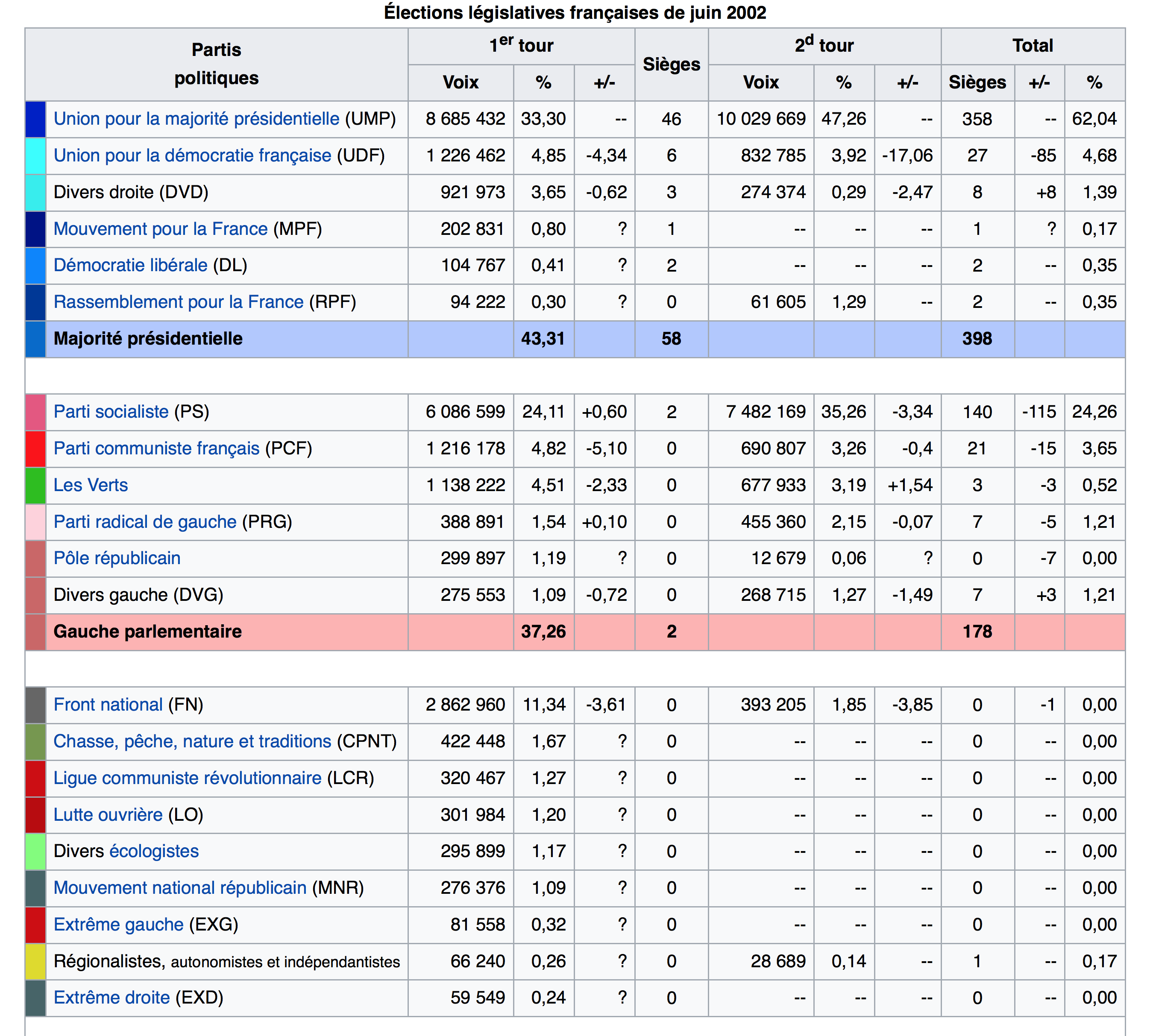Open the Parti socialiste link

[111, 412]
